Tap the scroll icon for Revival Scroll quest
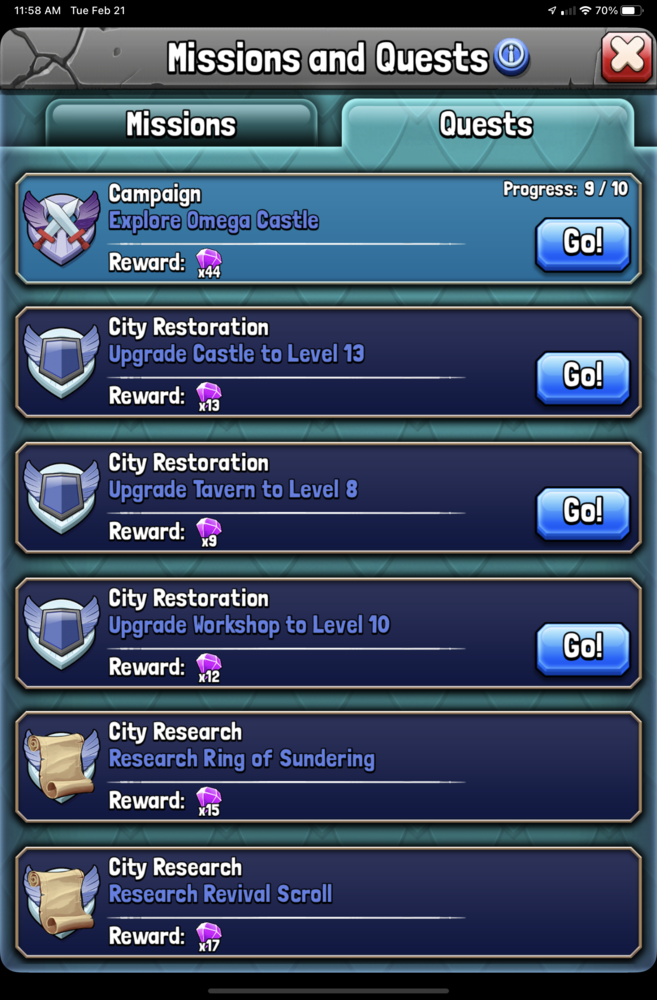The width and height of the screenshot is (657, 1000). coord(62,902)
